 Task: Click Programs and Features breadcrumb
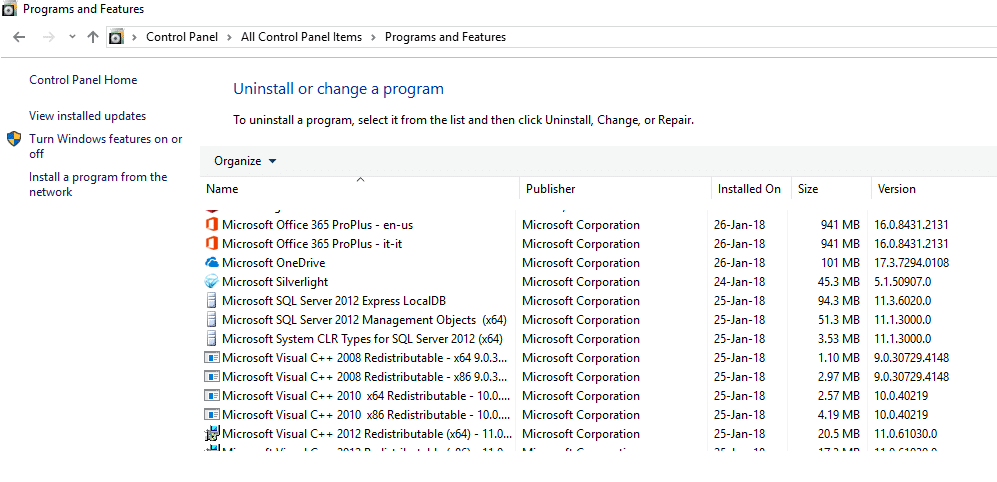point(446,37)
